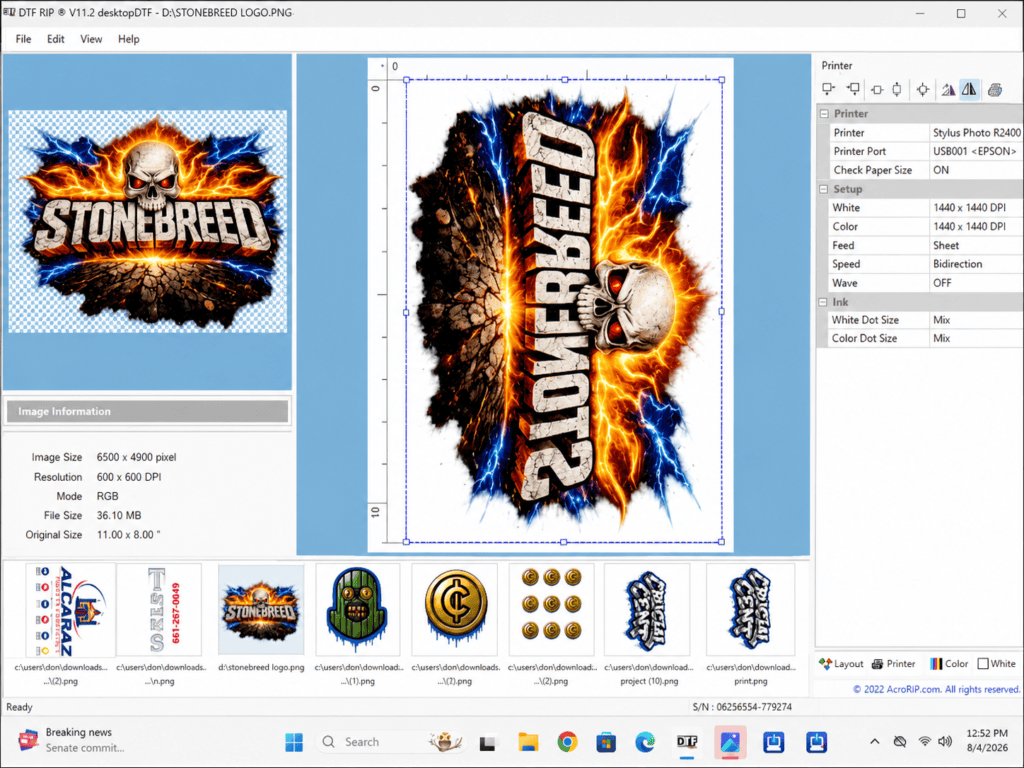
Task: Open the Printer value Stylus Photo R2400
Action: click(976, 133)
